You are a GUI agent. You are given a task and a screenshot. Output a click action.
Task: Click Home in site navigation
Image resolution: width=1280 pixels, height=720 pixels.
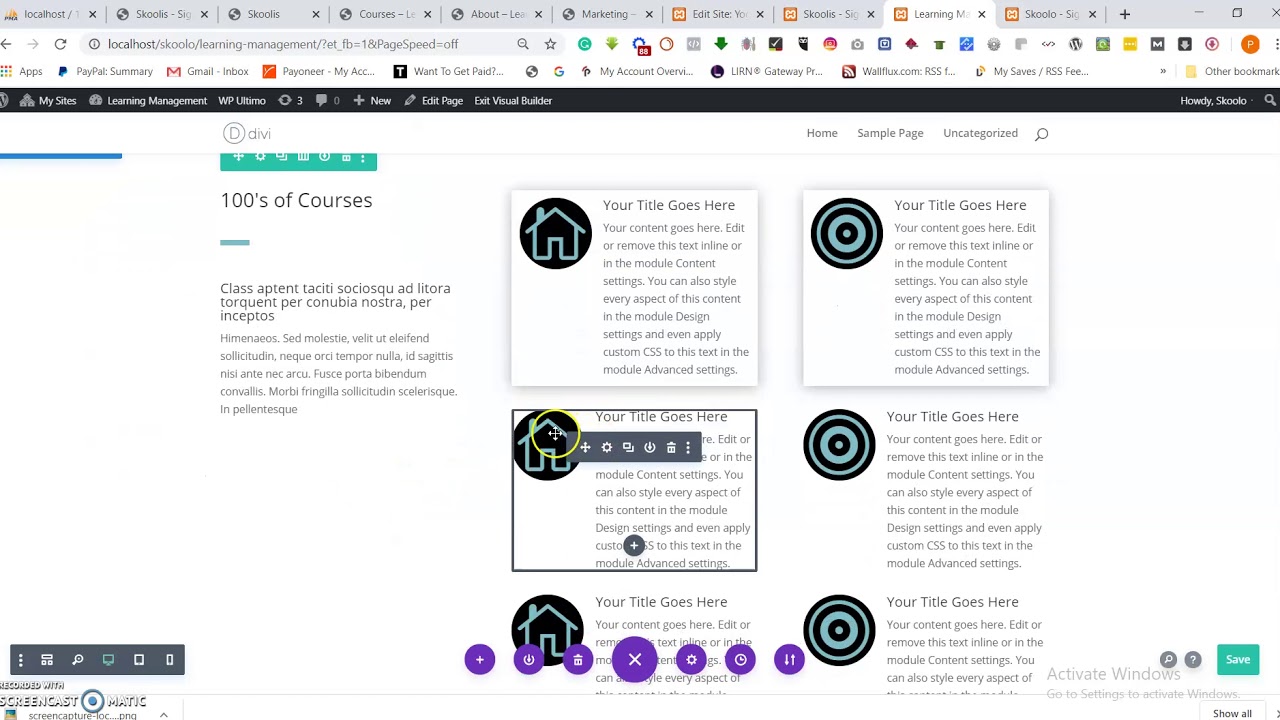822,133
